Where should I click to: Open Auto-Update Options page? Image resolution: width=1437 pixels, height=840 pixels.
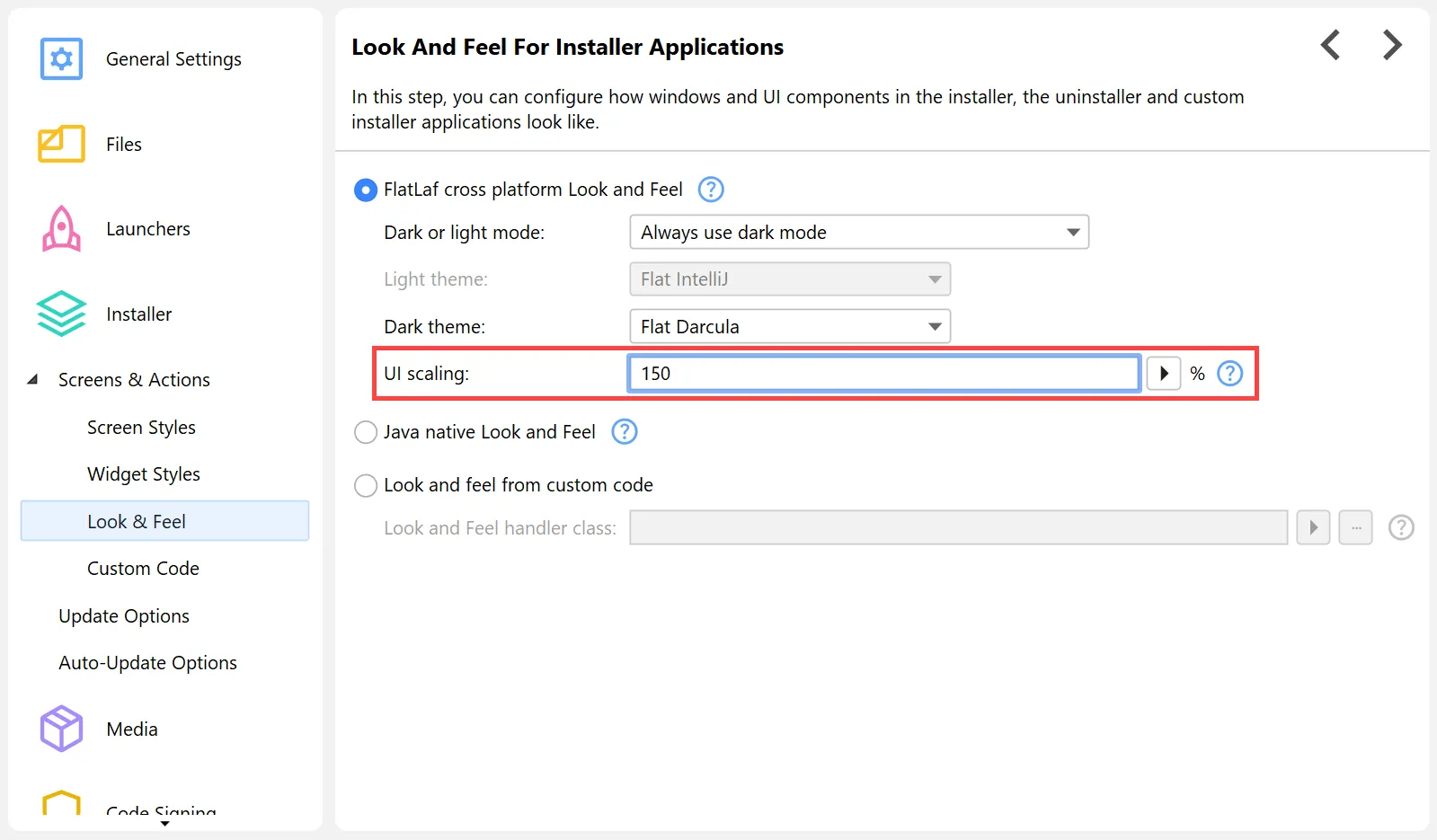click(147, 663)
